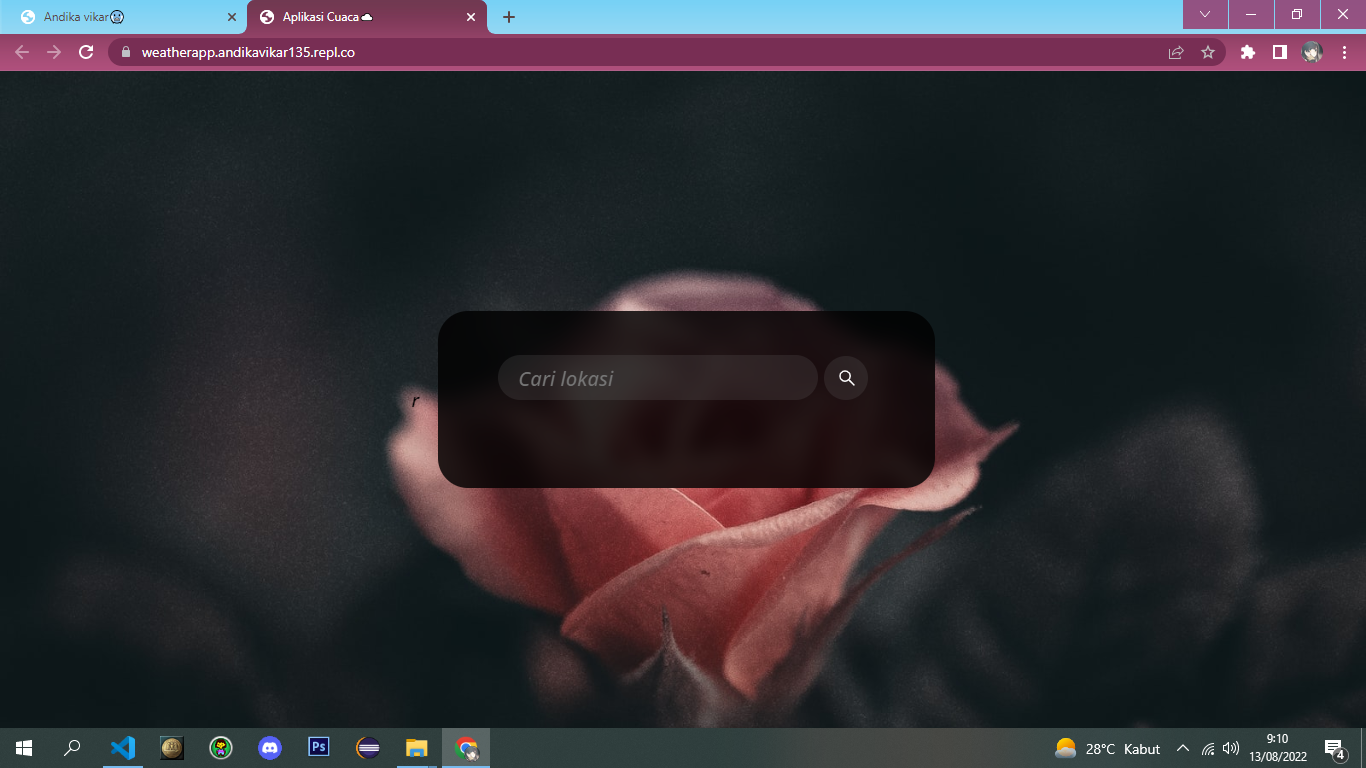1366x768 pixels.
Task: Expand the tab search chevron
Action: click(1205, 15)
